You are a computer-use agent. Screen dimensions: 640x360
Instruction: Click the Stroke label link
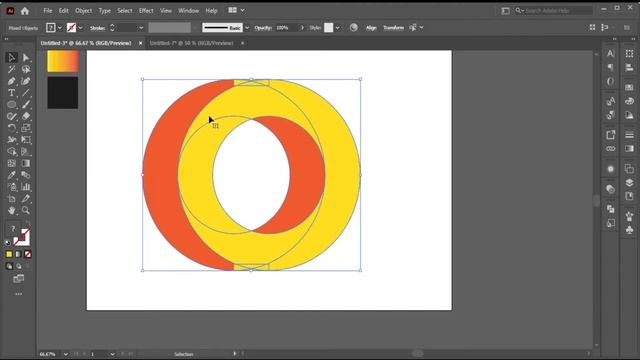(98, 28)
